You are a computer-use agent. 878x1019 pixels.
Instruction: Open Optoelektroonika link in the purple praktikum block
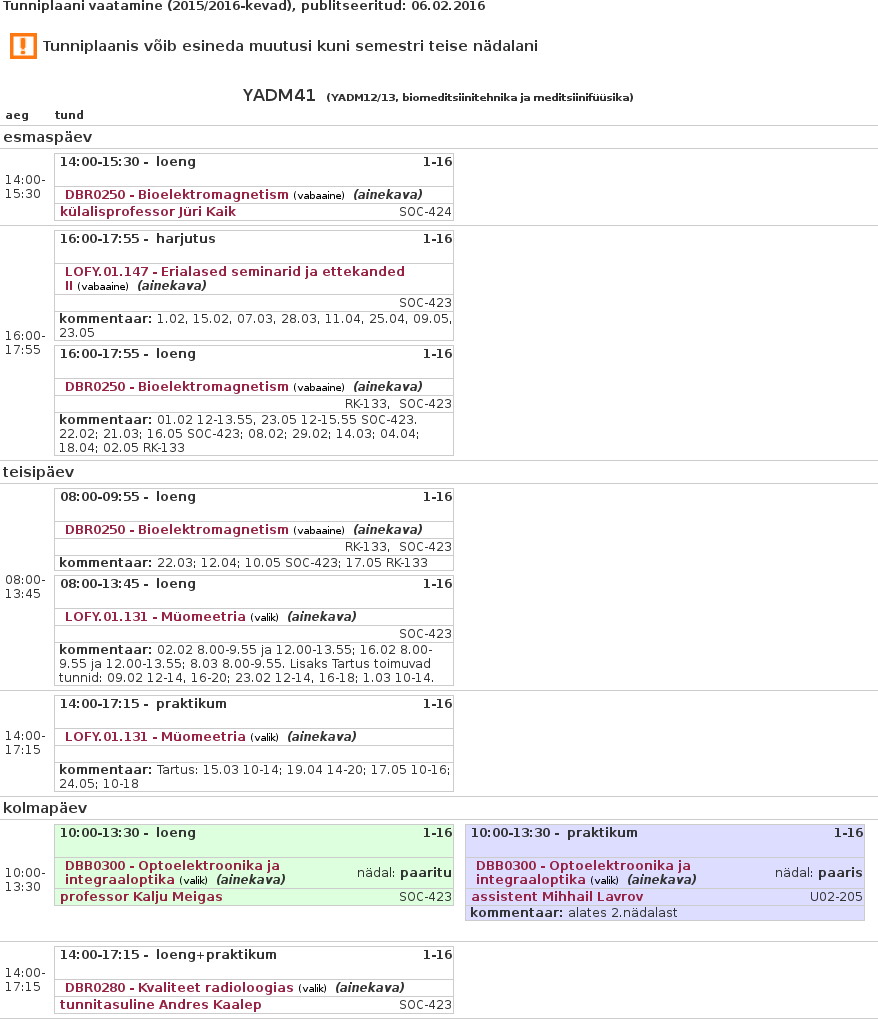[x=583, y=866]
